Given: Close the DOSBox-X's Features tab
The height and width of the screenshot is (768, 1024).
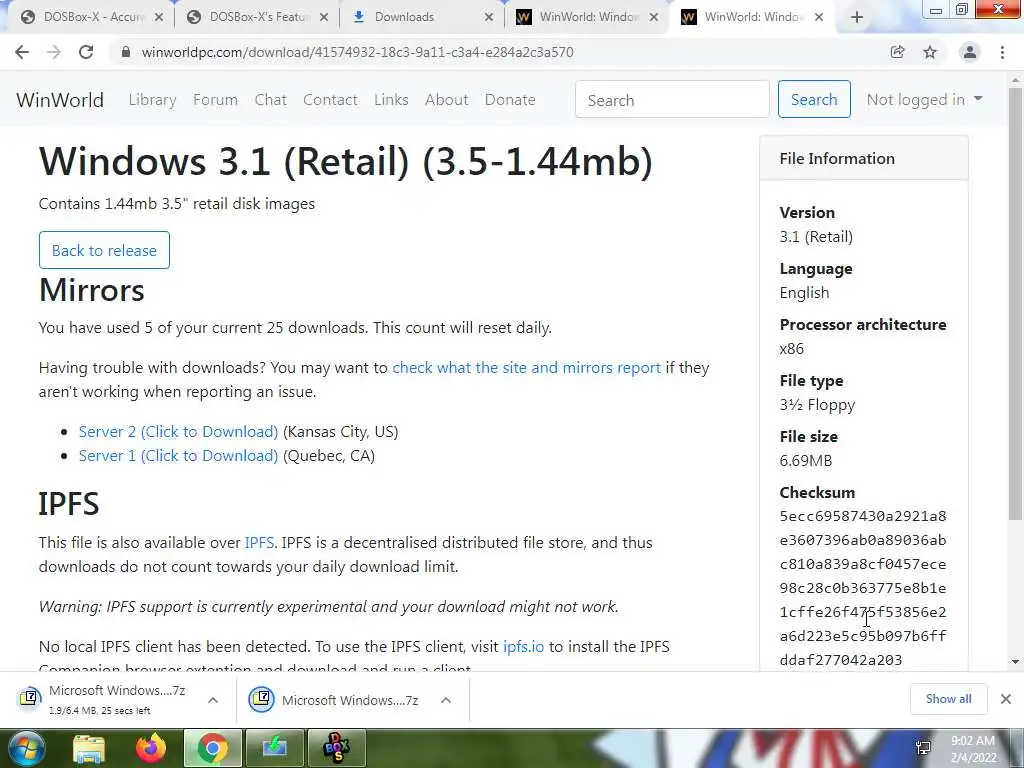Looking at the screenshot, I should pos(324,18).
